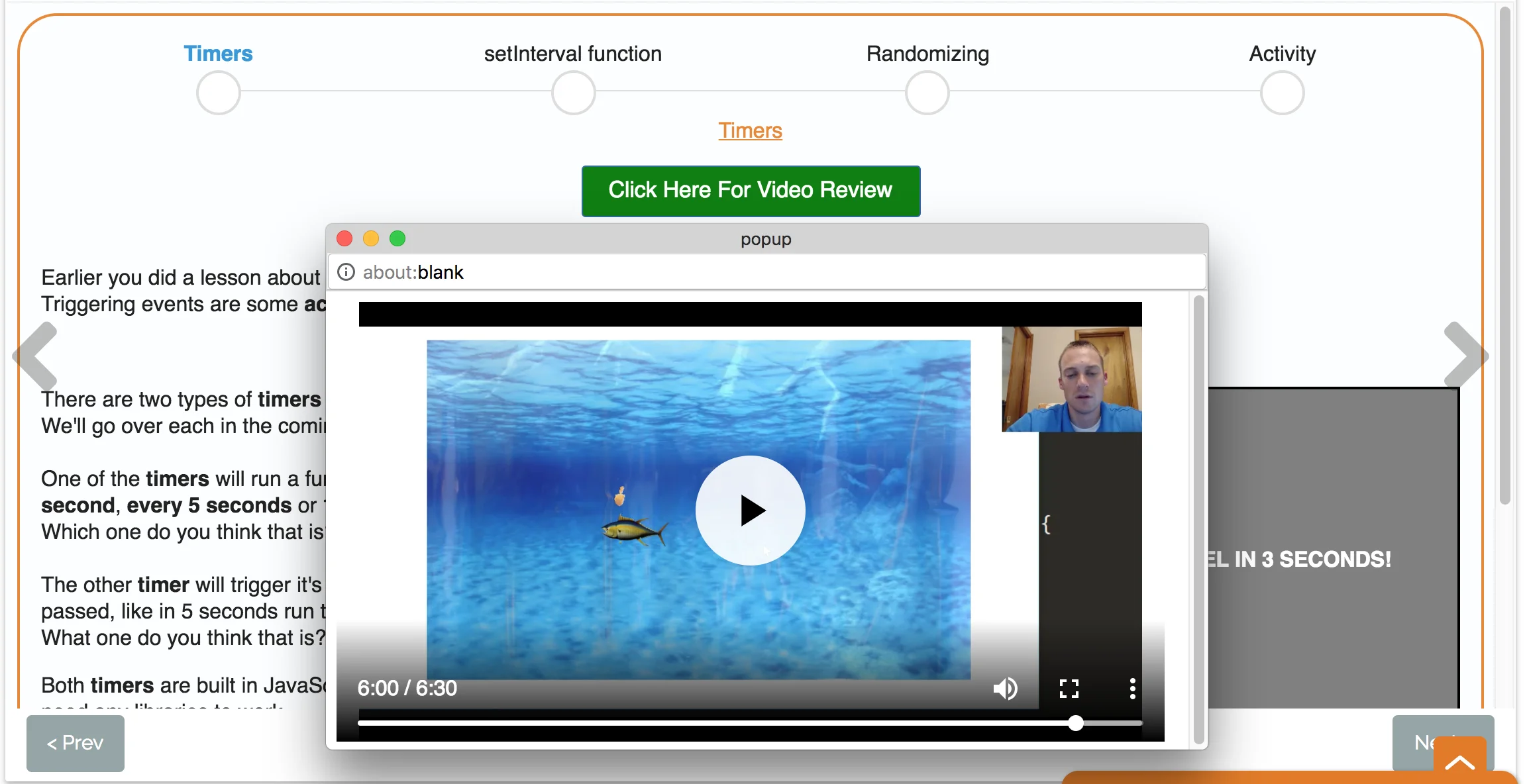This screenshot has width=1525, height=784.
Task: Click the < Prev button
Action: 76,743
